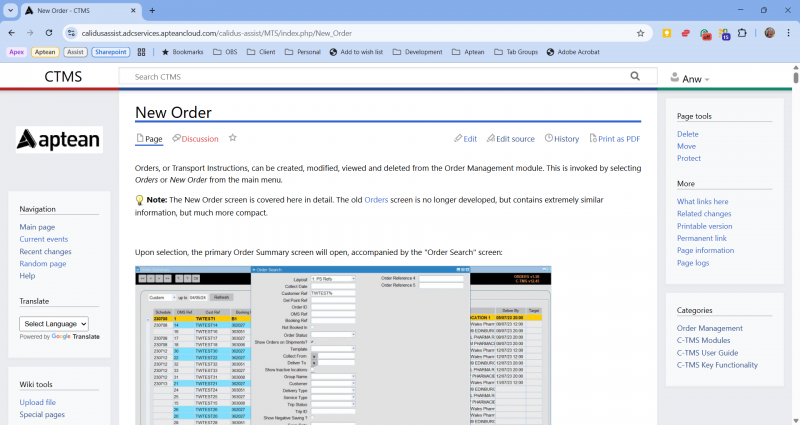
Task: Open the Tab Groups bookmark folder
Action: [x=516, y=52]
